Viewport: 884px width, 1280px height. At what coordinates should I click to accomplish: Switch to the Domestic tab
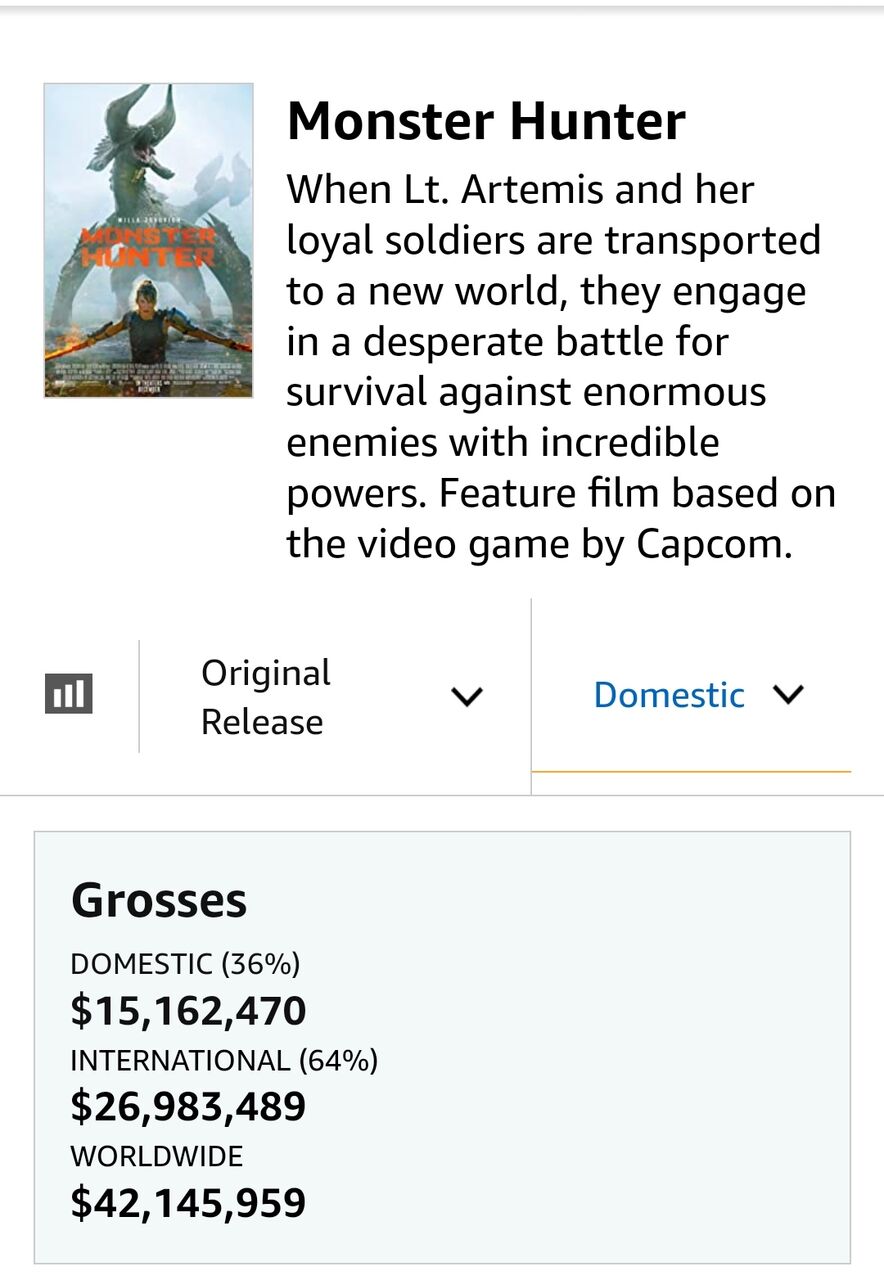tap(668, 695)
